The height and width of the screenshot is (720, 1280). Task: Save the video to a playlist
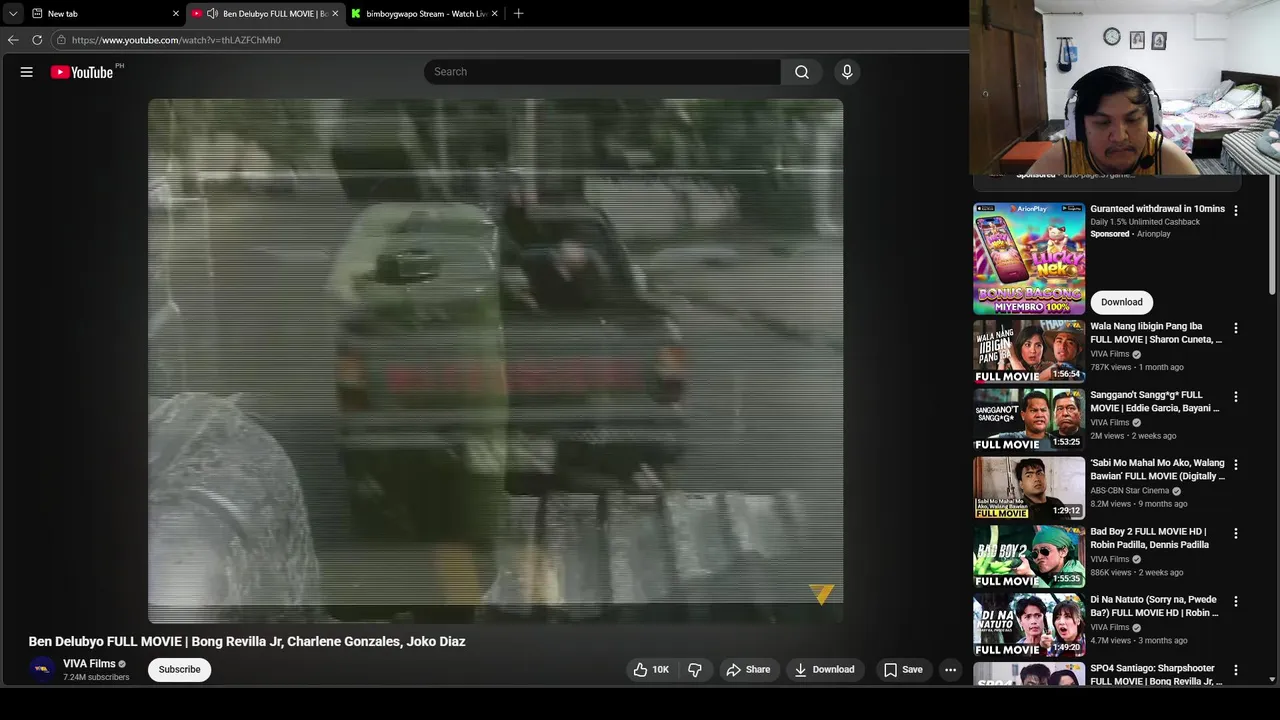click(x=902, y=670)
